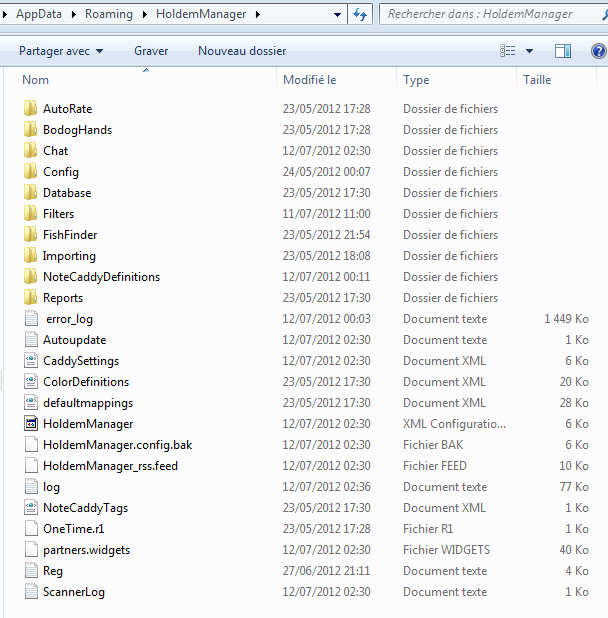Open the BodogHands folder icon
Screen dimensions: 608x618
[30, 129]
